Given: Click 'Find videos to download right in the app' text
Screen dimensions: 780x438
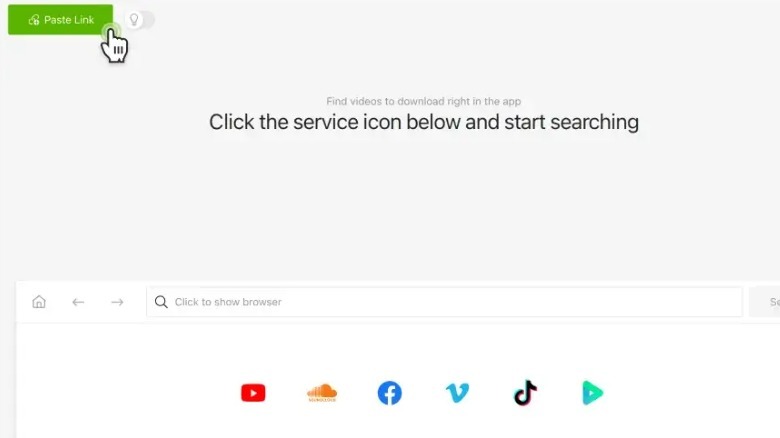Looking at the screenshot, I should point(424,101).
